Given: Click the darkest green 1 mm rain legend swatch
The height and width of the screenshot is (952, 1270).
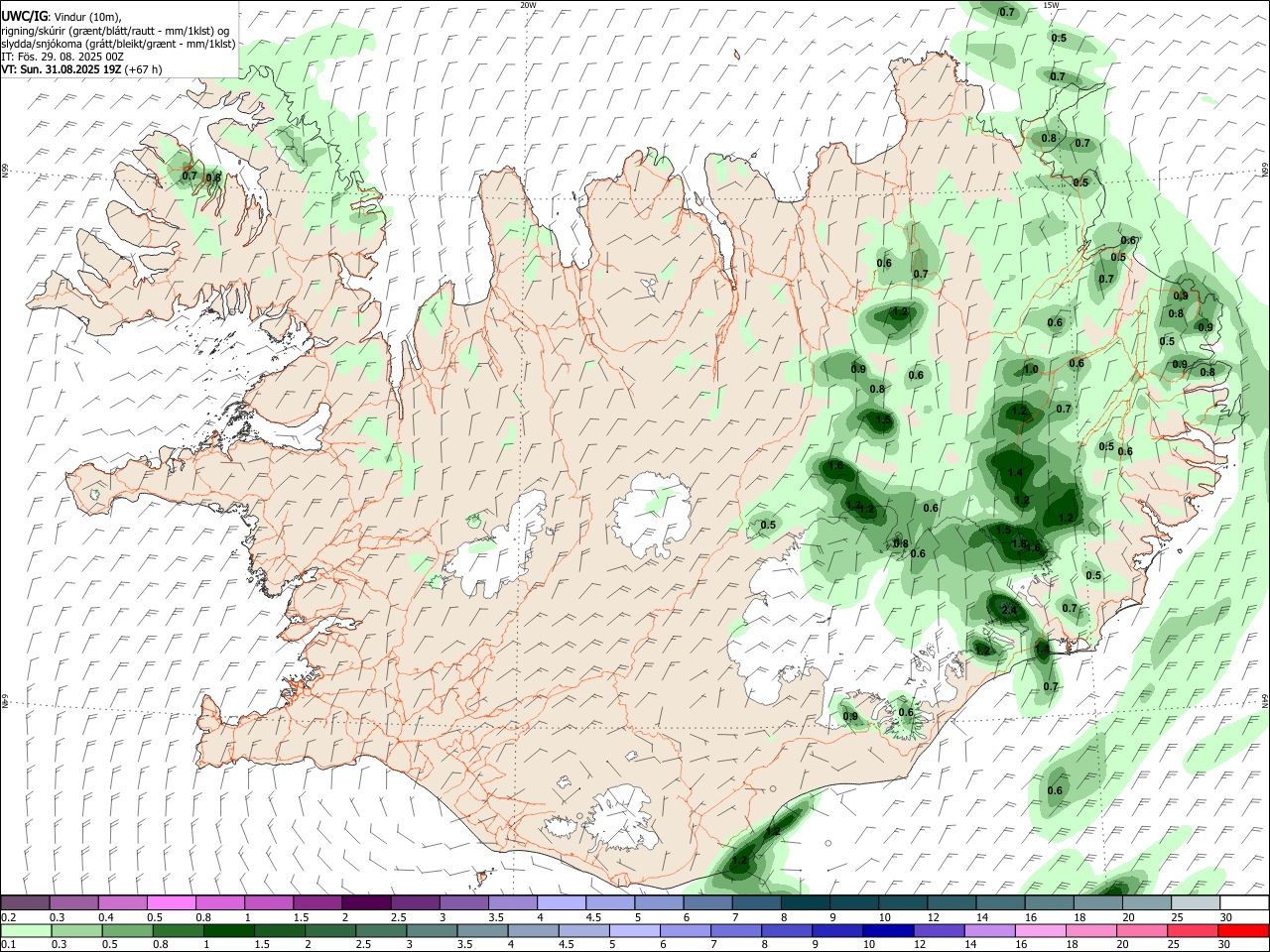Looking at the screenshot, I should 228,930.
